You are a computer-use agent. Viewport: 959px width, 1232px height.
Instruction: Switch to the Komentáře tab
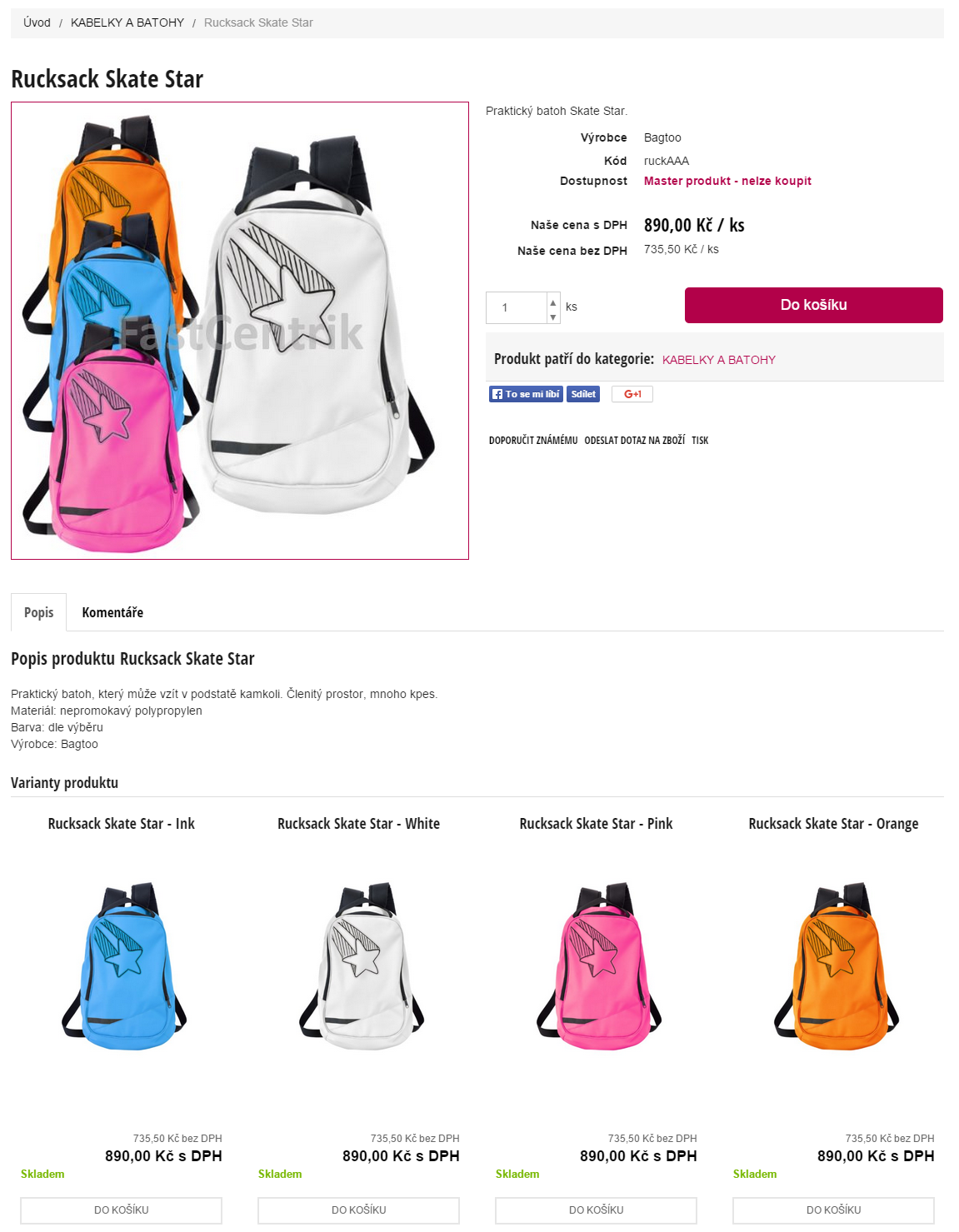tap(112, 612)
